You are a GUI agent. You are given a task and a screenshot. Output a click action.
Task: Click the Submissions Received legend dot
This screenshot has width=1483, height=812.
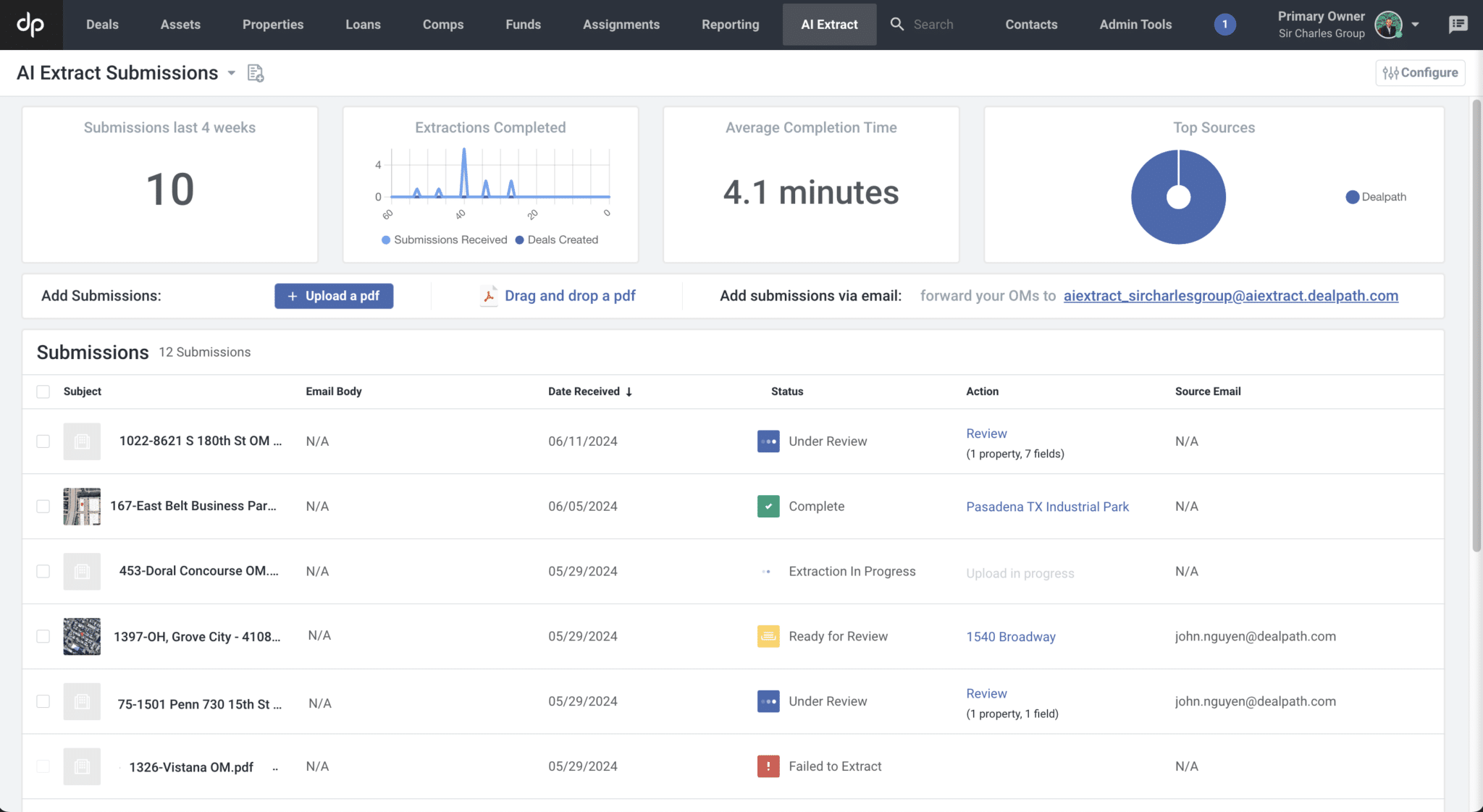[386, 240]
